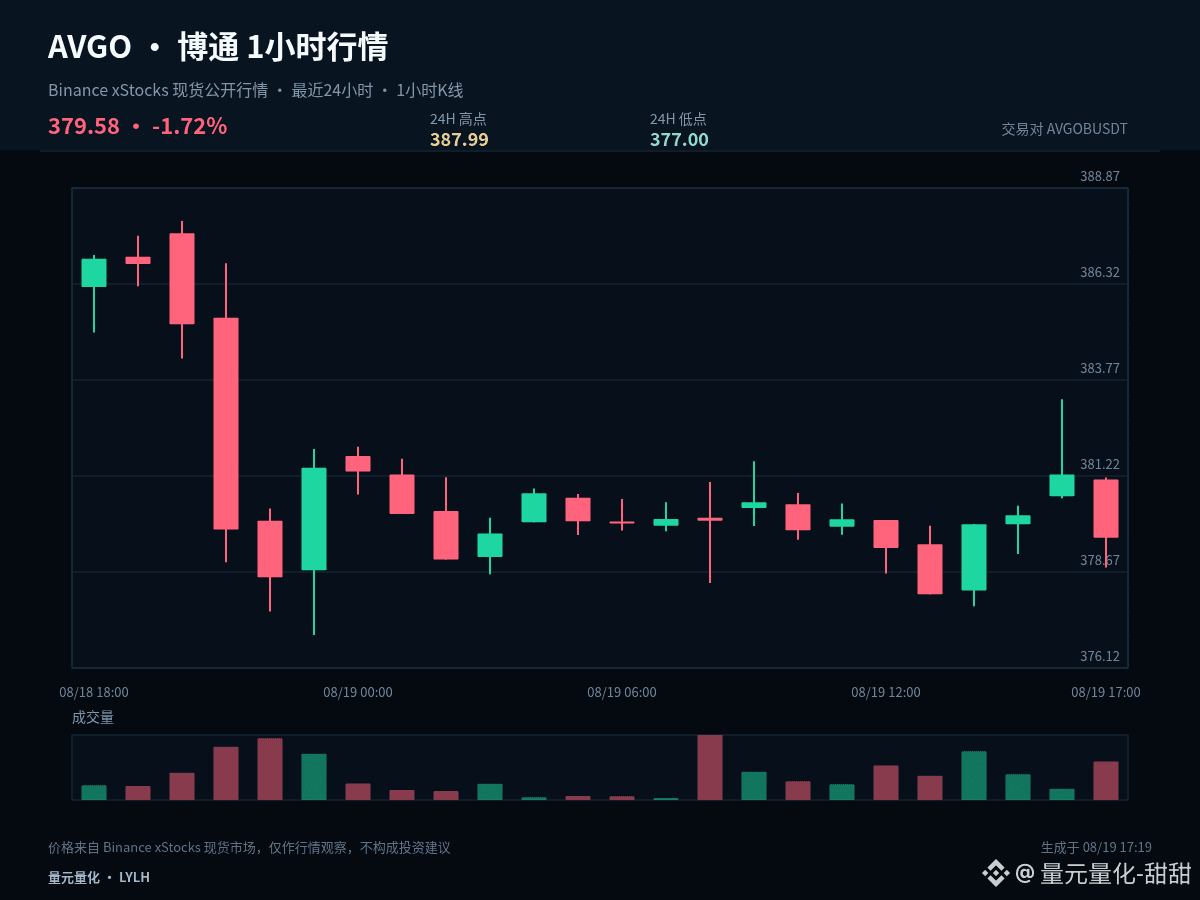Screen dimensions: 1200x900
Task: Click the disclaimer text '价格来自 Binance xStocks 现货市场'
Action: pos(150,848)
